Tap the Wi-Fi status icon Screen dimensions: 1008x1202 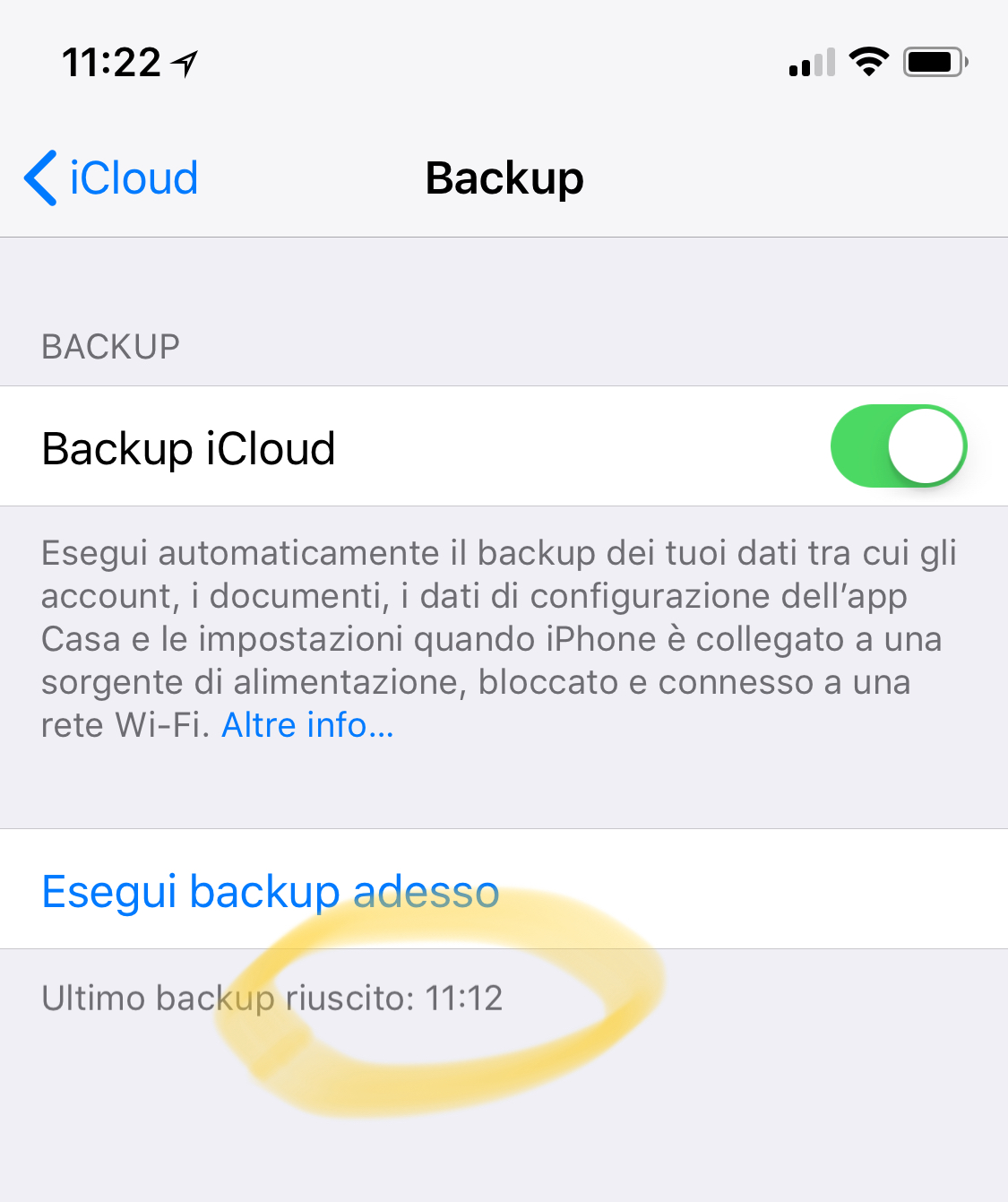[868, 62]
